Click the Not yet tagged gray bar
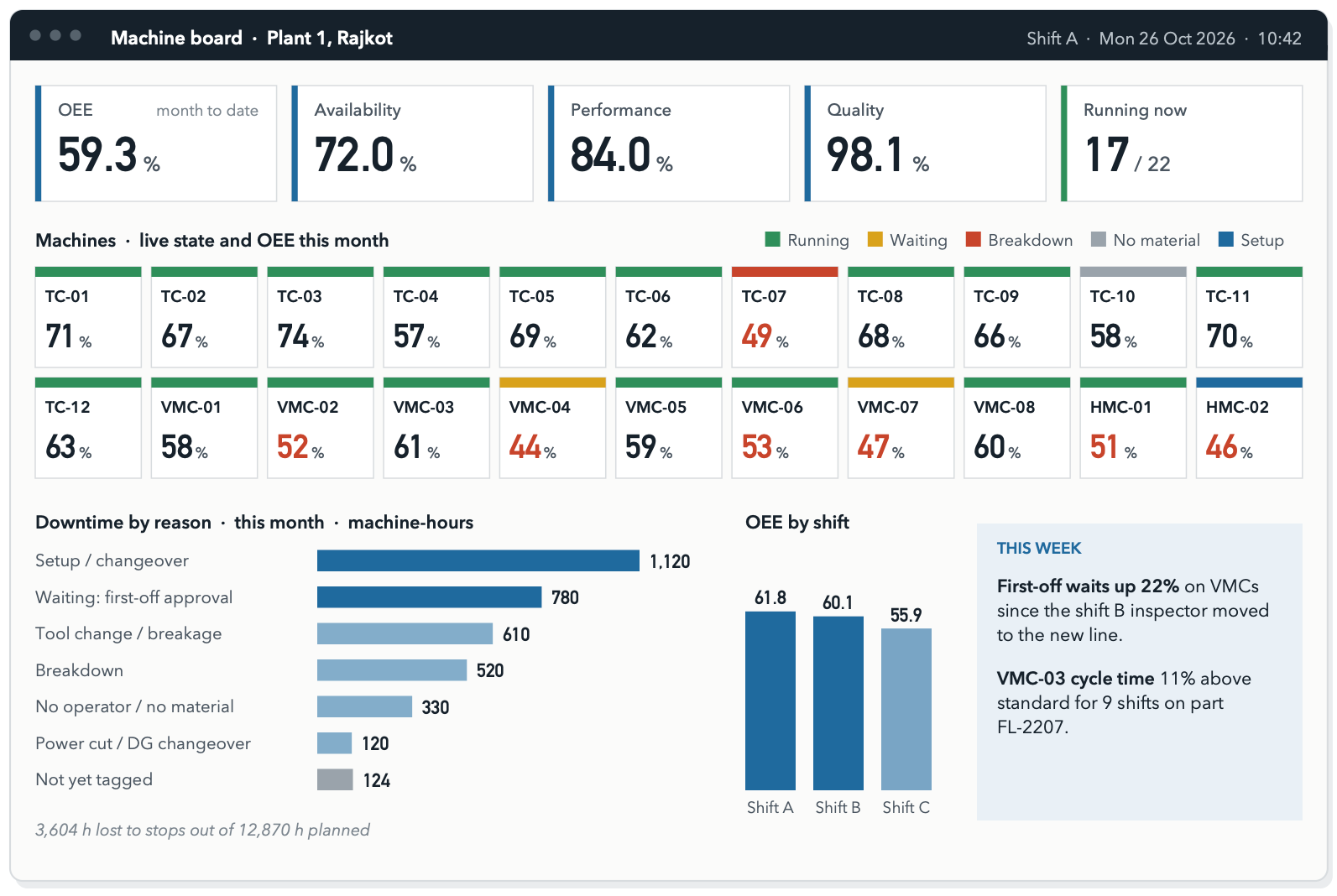Viewport: 1337px width, 896px height. 335,780
